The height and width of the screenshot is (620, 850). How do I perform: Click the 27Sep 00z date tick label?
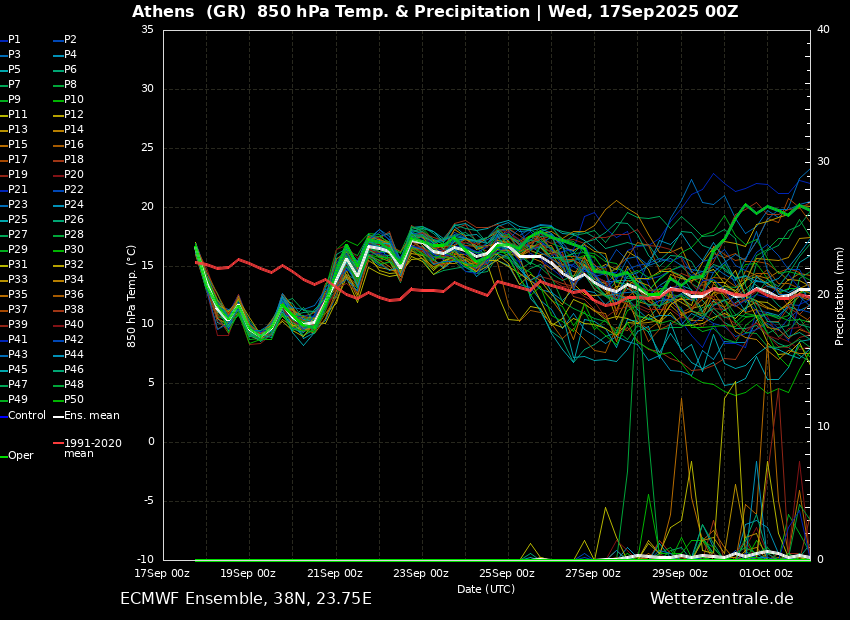[x=594, y=573]
